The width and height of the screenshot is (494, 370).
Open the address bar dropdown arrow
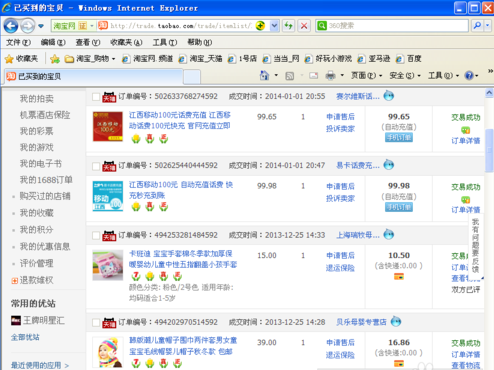click(x=274, y=26)
